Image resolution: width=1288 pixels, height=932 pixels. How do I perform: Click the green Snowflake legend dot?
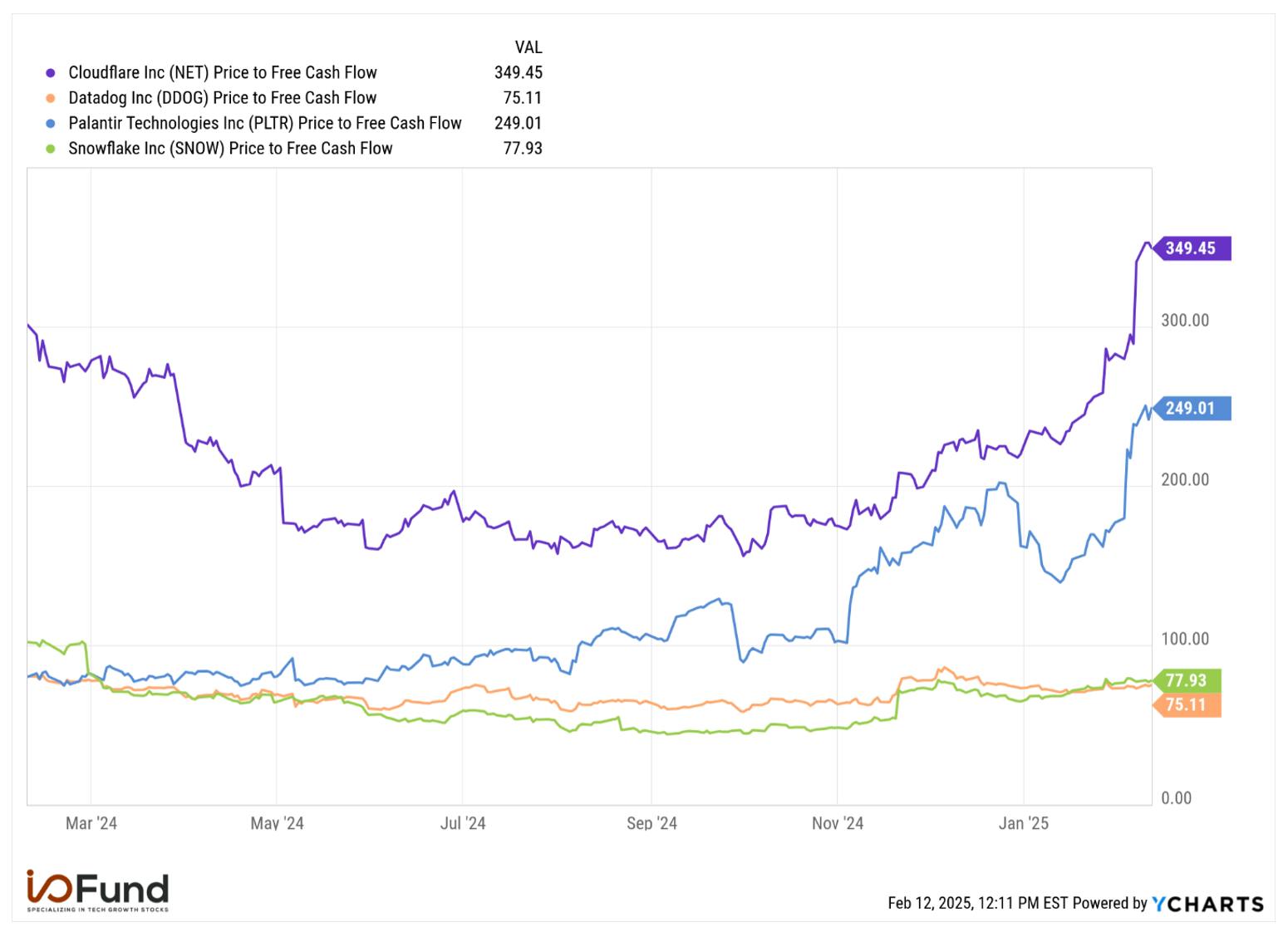(51, 149)
